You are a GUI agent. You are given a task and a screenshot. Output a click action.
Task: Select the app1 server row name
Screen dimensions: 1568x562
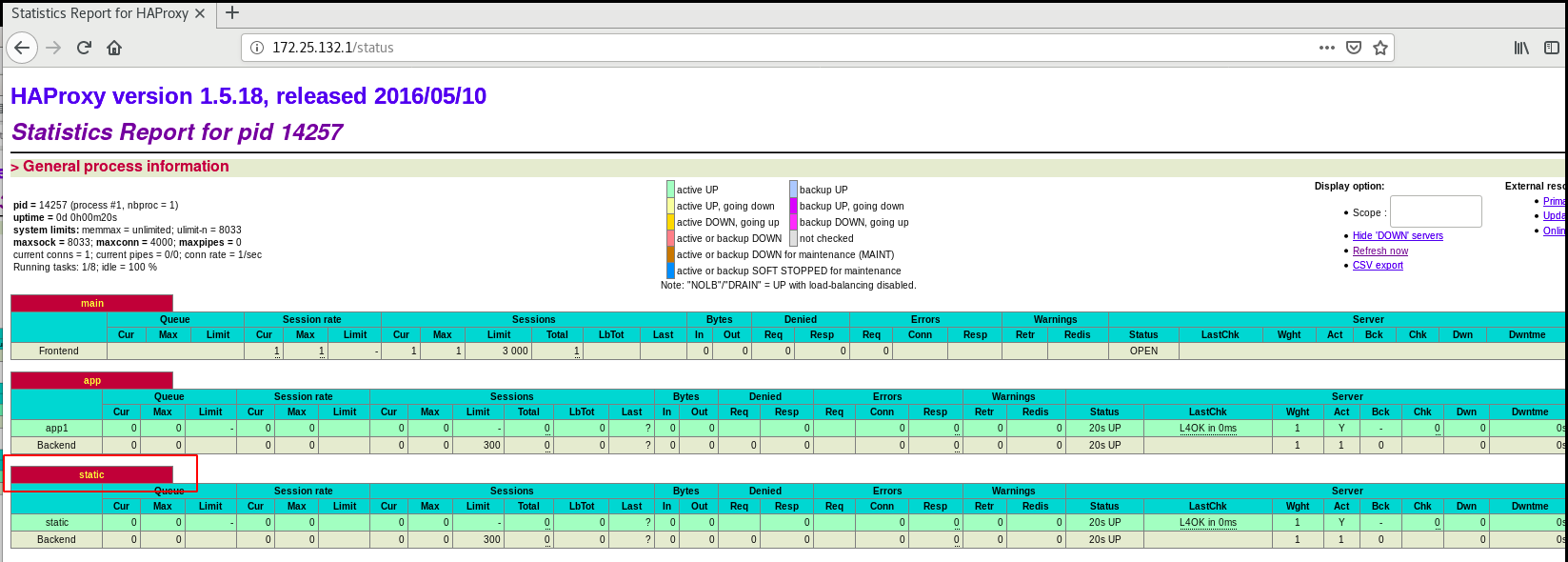coord(57,428)
